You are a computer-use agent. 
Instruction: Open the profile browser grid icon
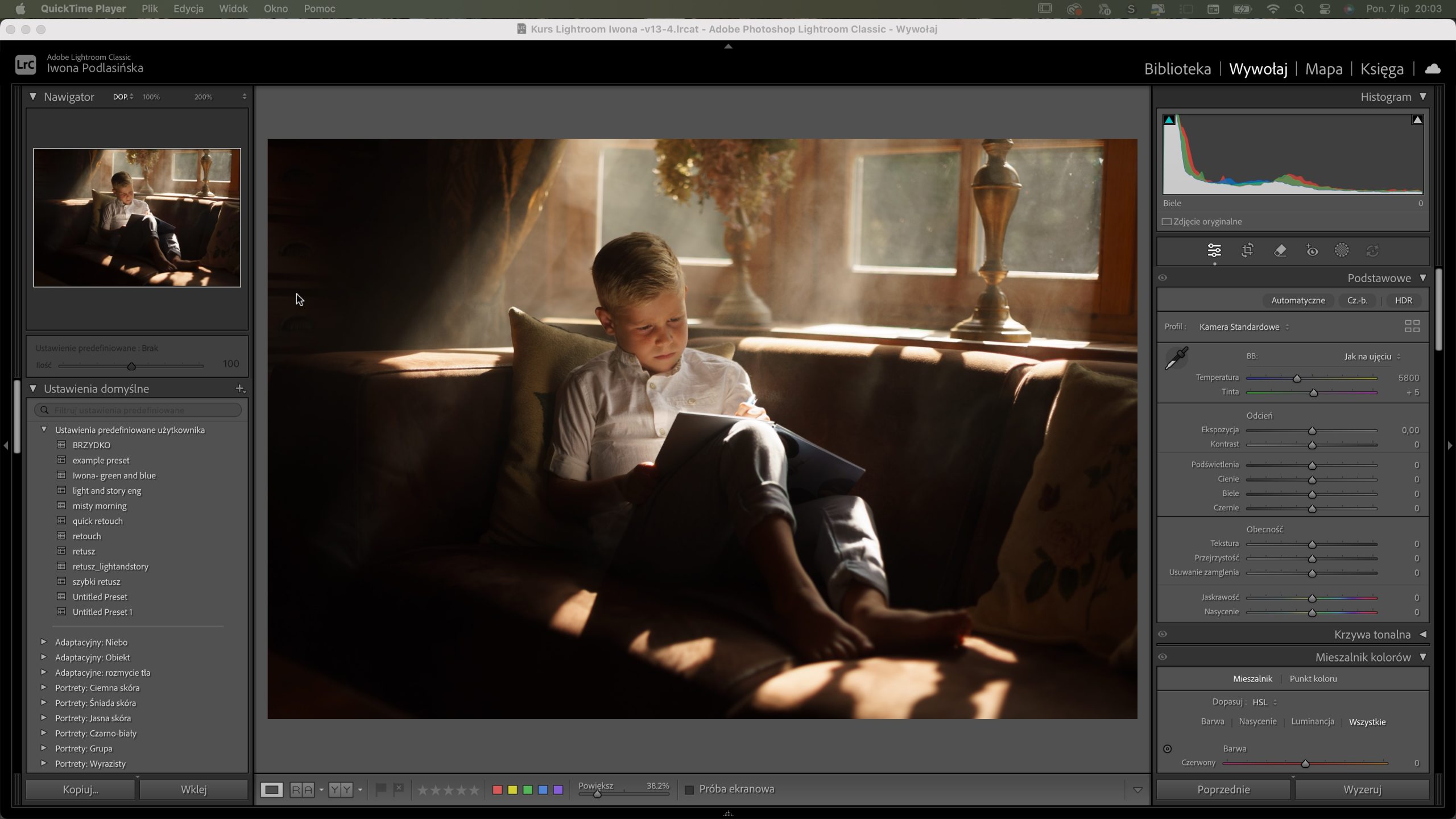(x=1412, y=326)
